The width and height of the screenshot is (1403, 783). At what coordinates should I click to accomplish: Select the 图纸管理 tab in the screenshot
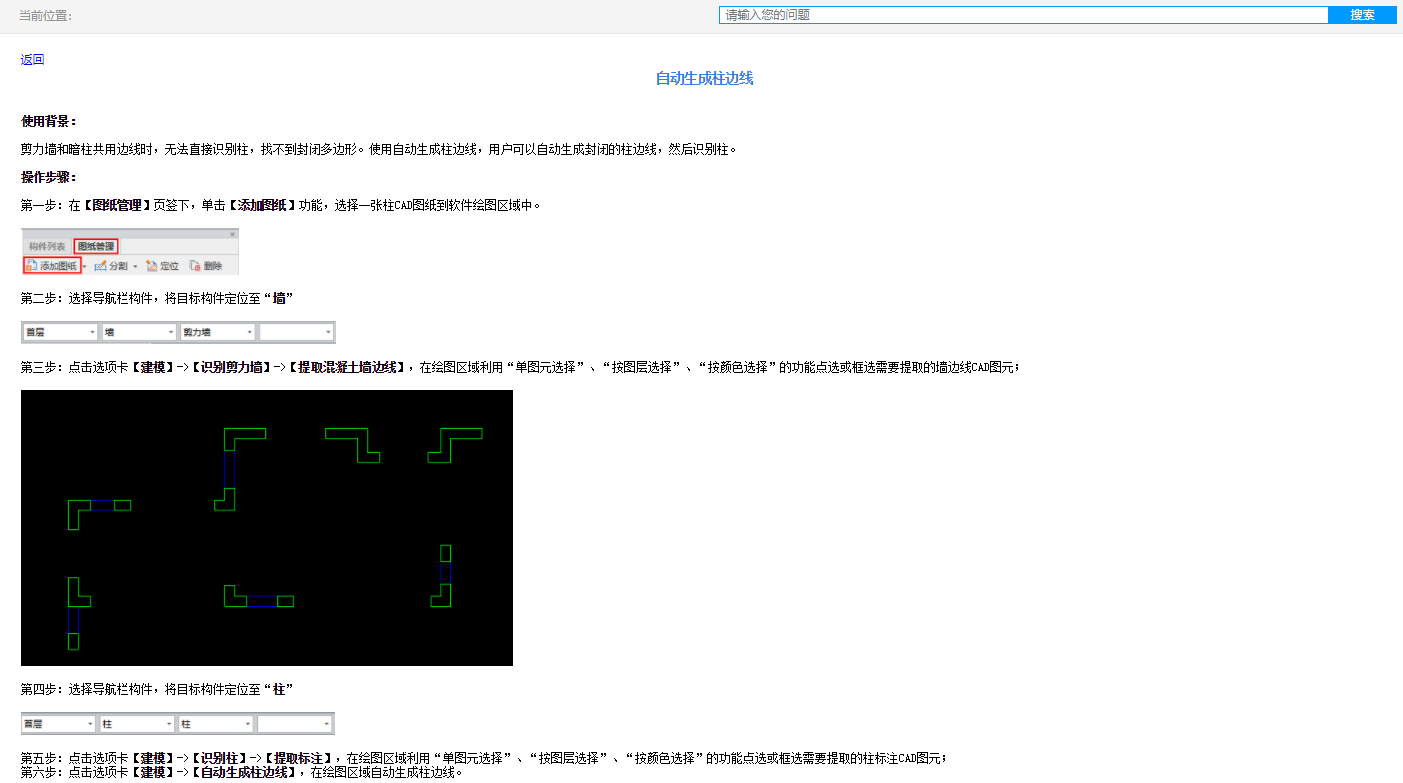(x=96, y=246)
